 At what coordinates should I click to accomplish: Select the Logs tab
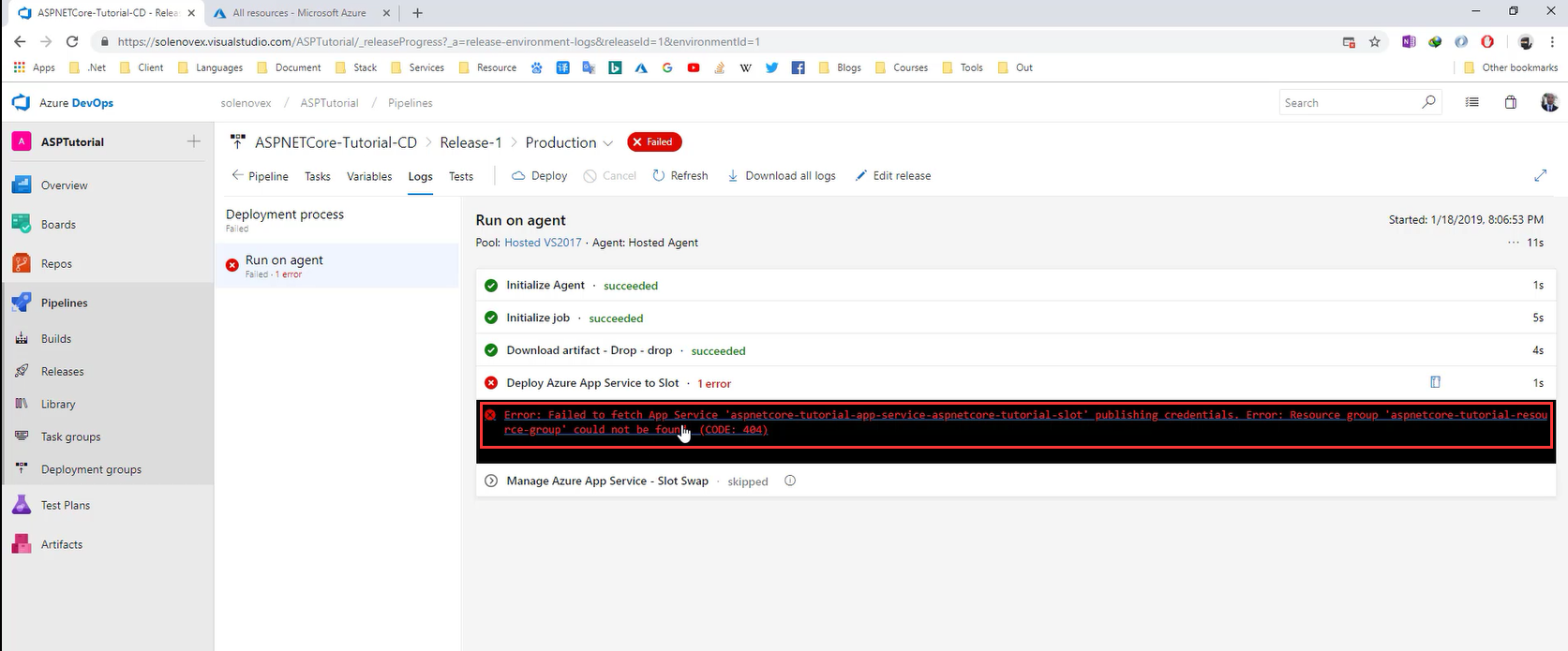point(420,176)
